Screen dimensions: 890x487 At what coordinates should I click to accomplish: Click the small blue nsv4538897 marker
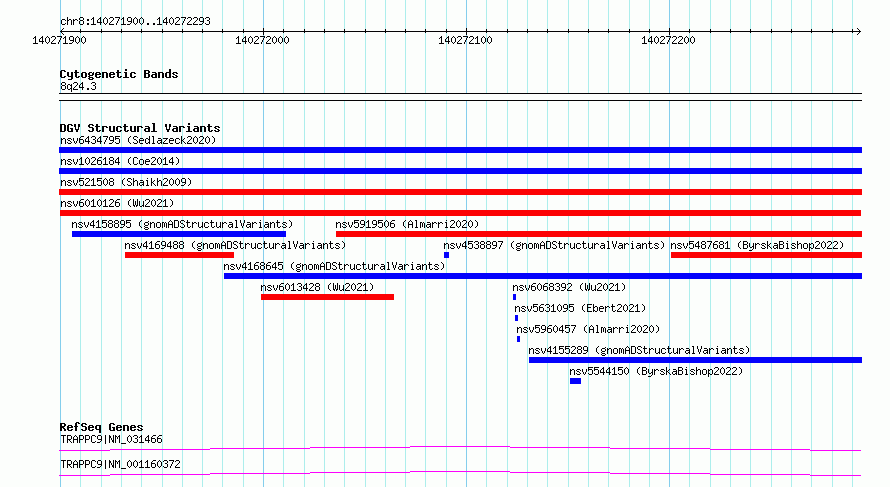click(446, 255)
